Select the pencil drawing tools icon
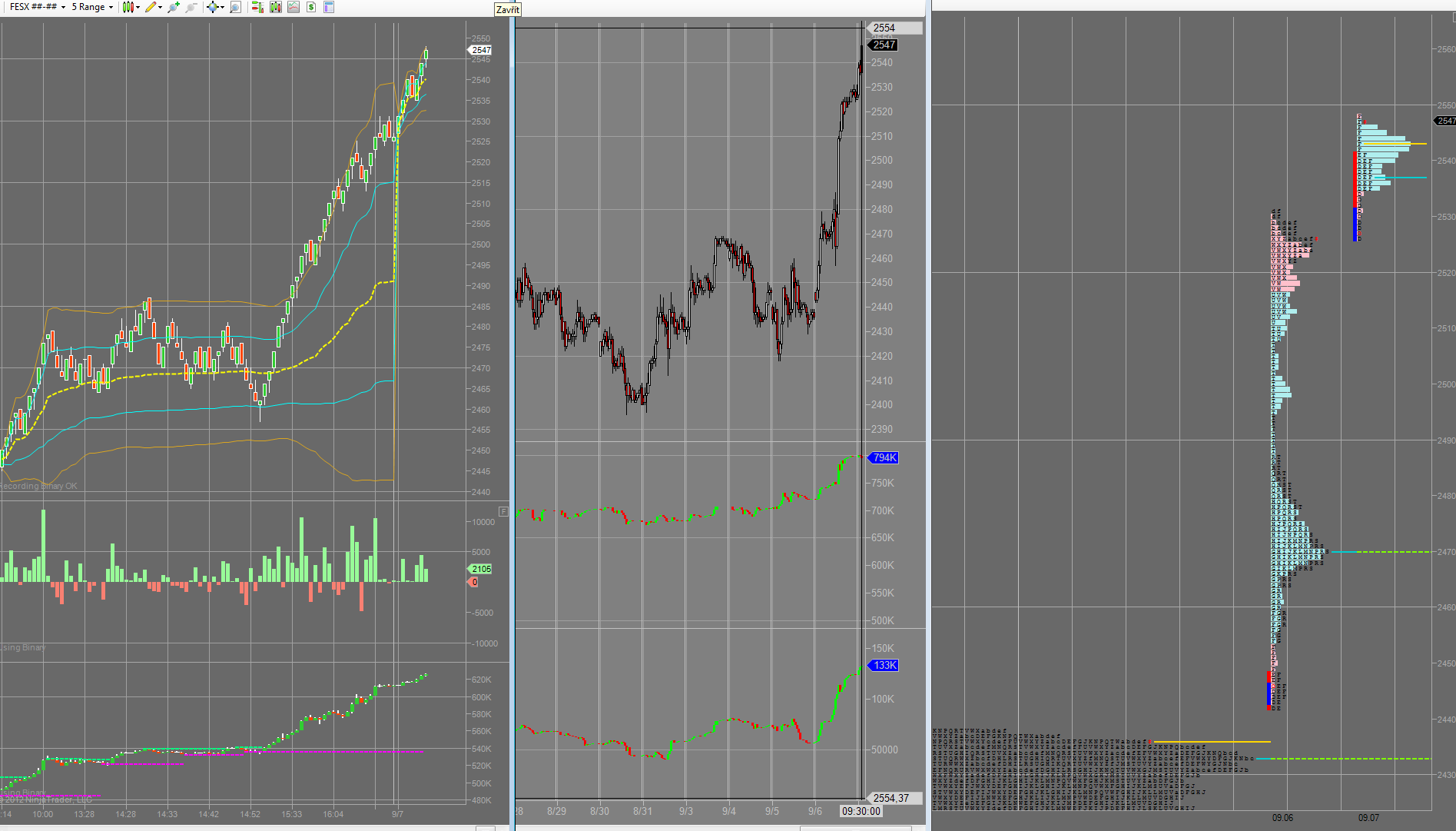1456x831 pixels. point(151,7)
